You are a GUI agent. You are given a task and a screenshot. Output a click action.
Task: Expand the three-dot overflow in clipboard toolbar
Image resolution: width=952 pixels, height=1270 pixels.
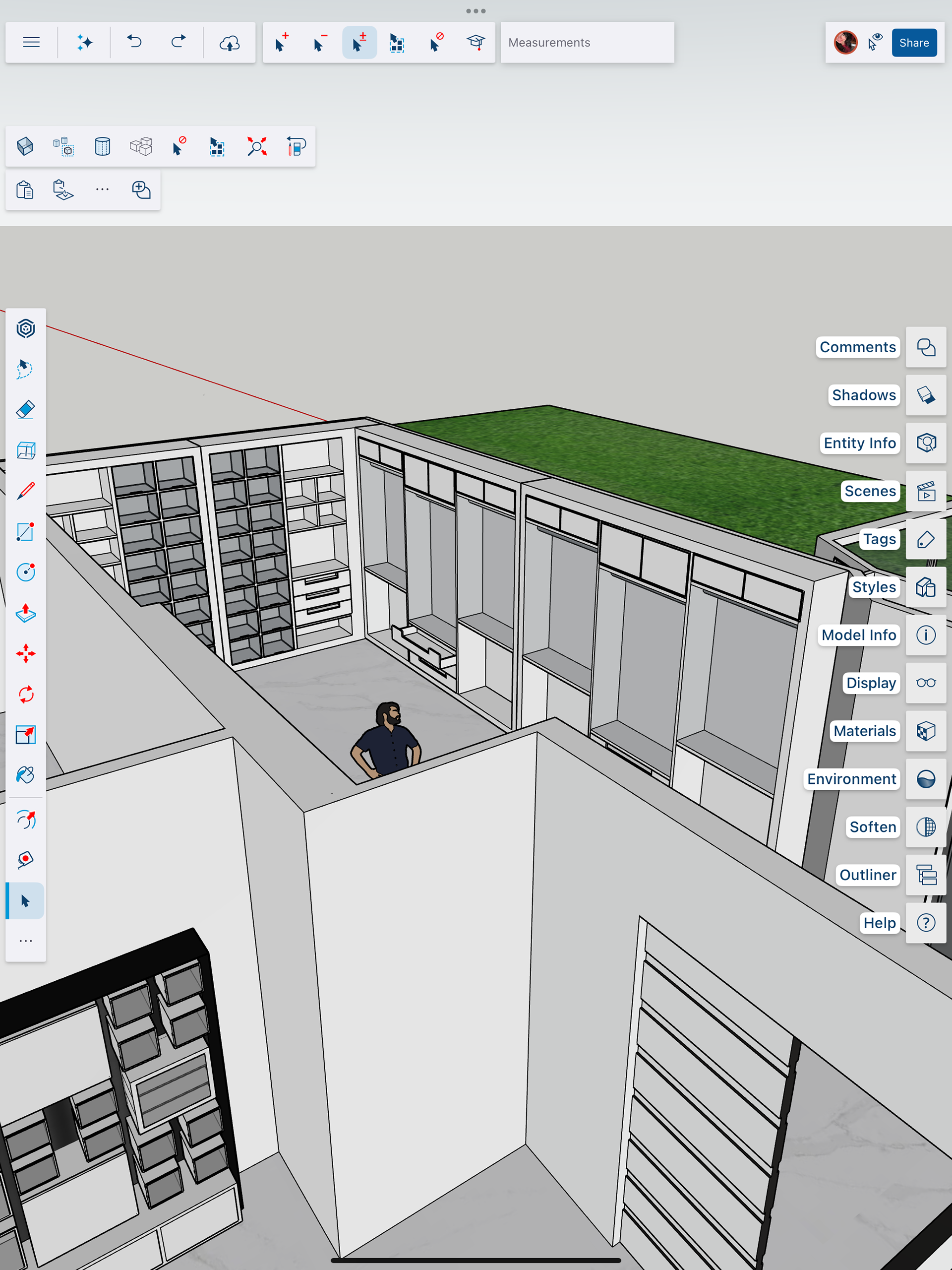click(102, 190)
